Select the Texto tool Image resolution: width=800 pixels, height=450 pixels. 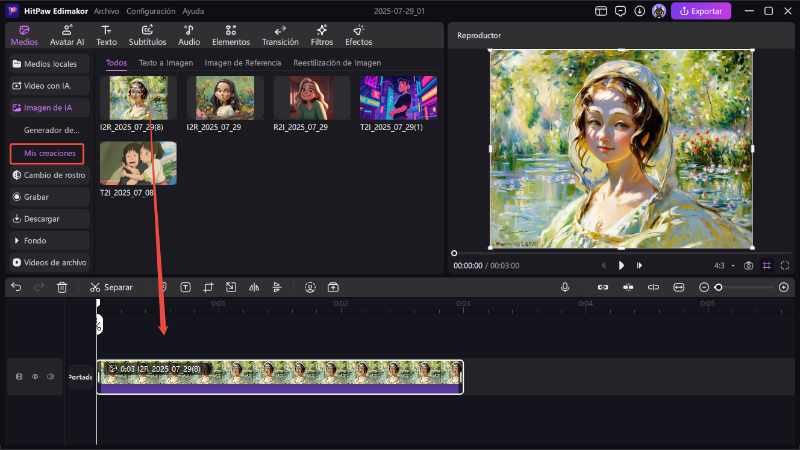click(x=106, y=36)
